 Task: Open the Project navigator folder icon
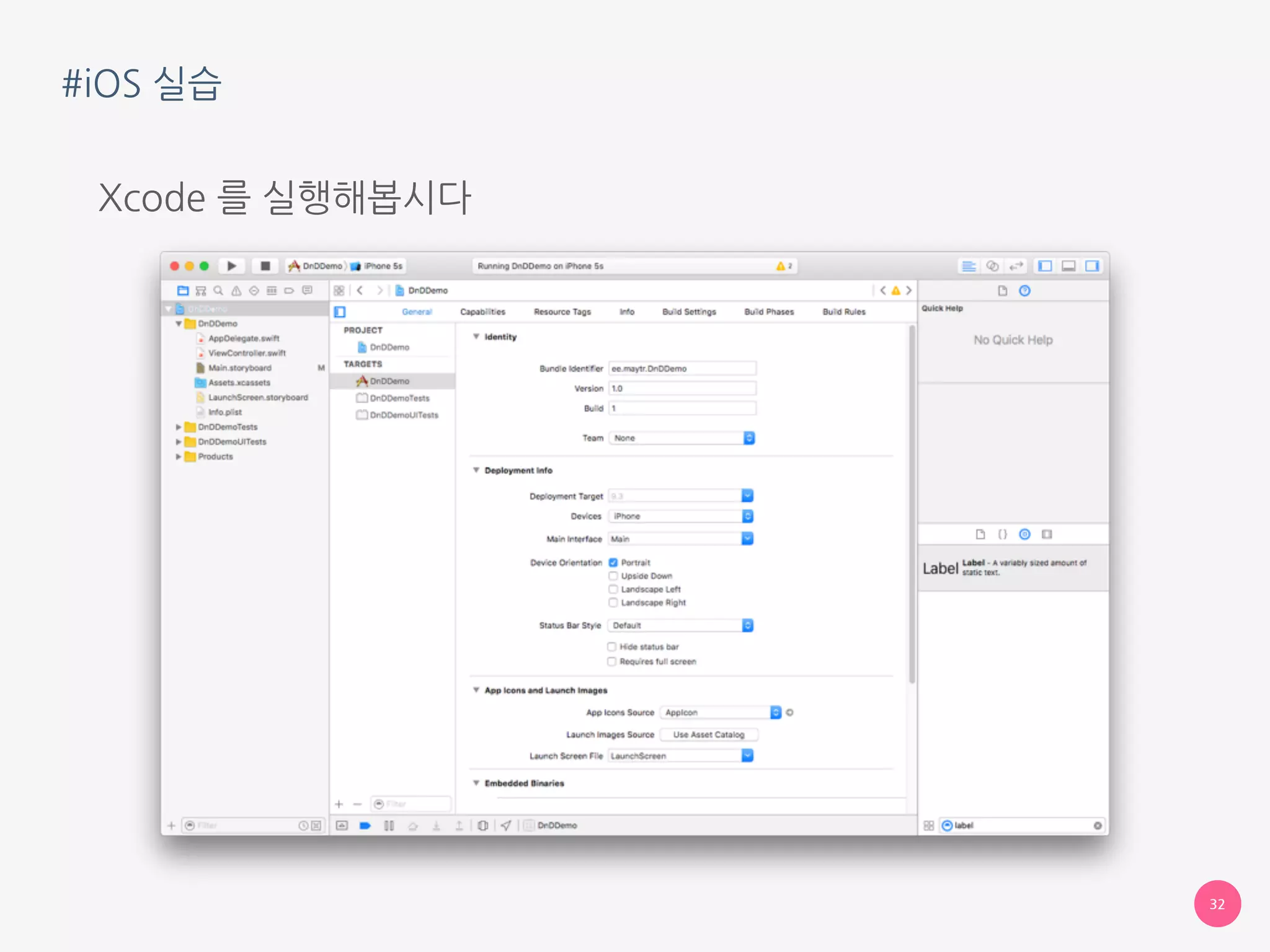pos(183,291)
